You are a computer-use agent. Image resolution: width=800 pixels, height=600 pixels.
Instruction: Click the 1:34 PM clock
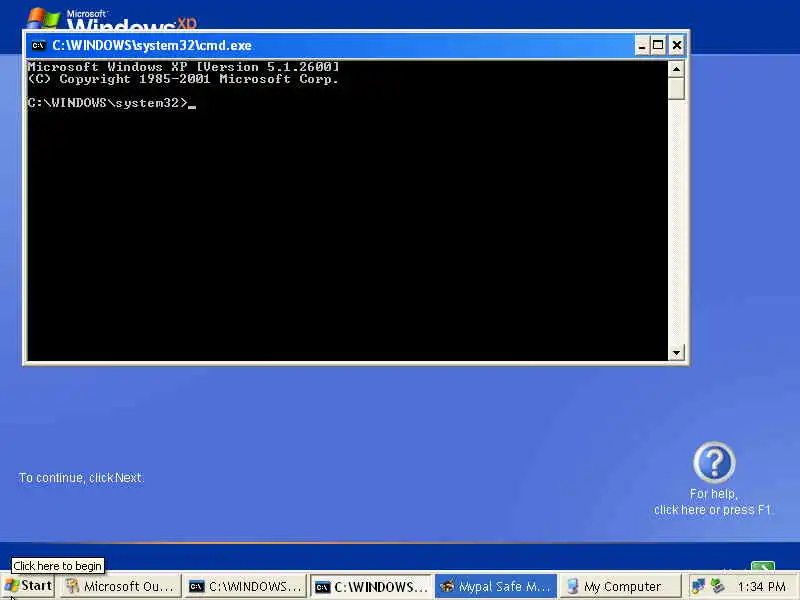[x=761, y=587]
